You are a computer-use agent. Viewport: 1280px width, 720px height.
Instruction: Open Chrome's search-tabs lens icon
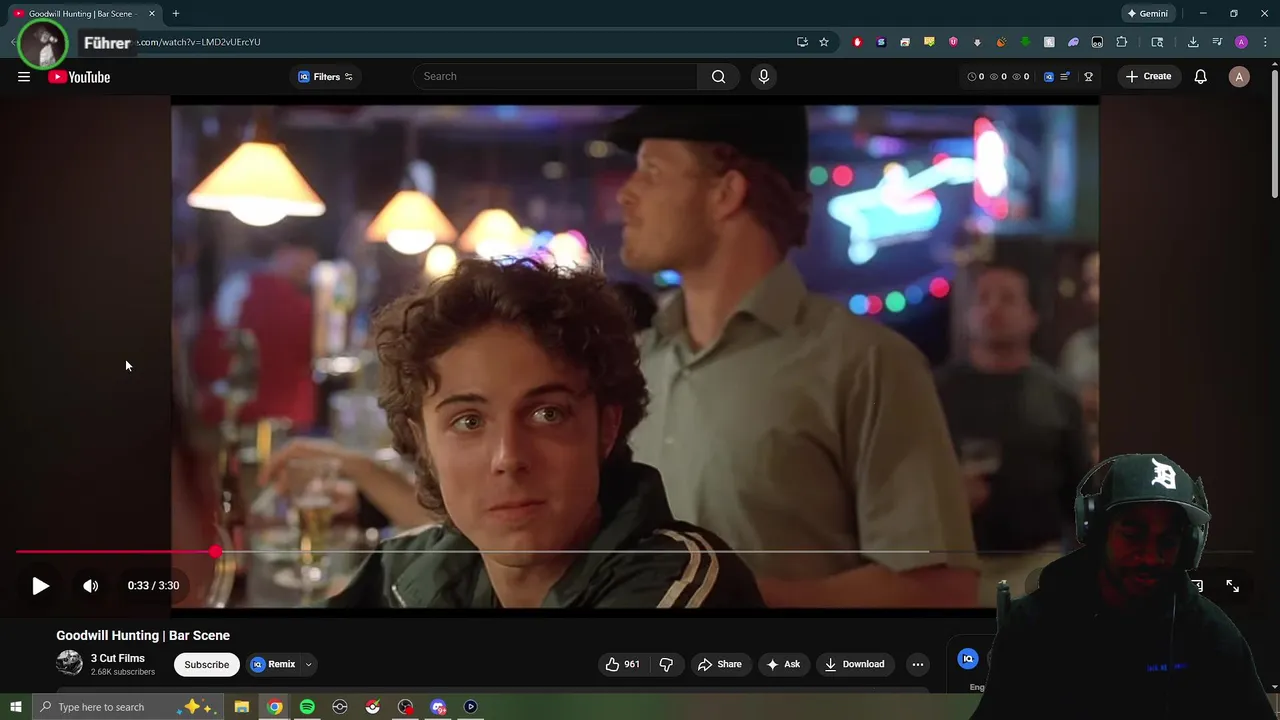[1157, 42]
